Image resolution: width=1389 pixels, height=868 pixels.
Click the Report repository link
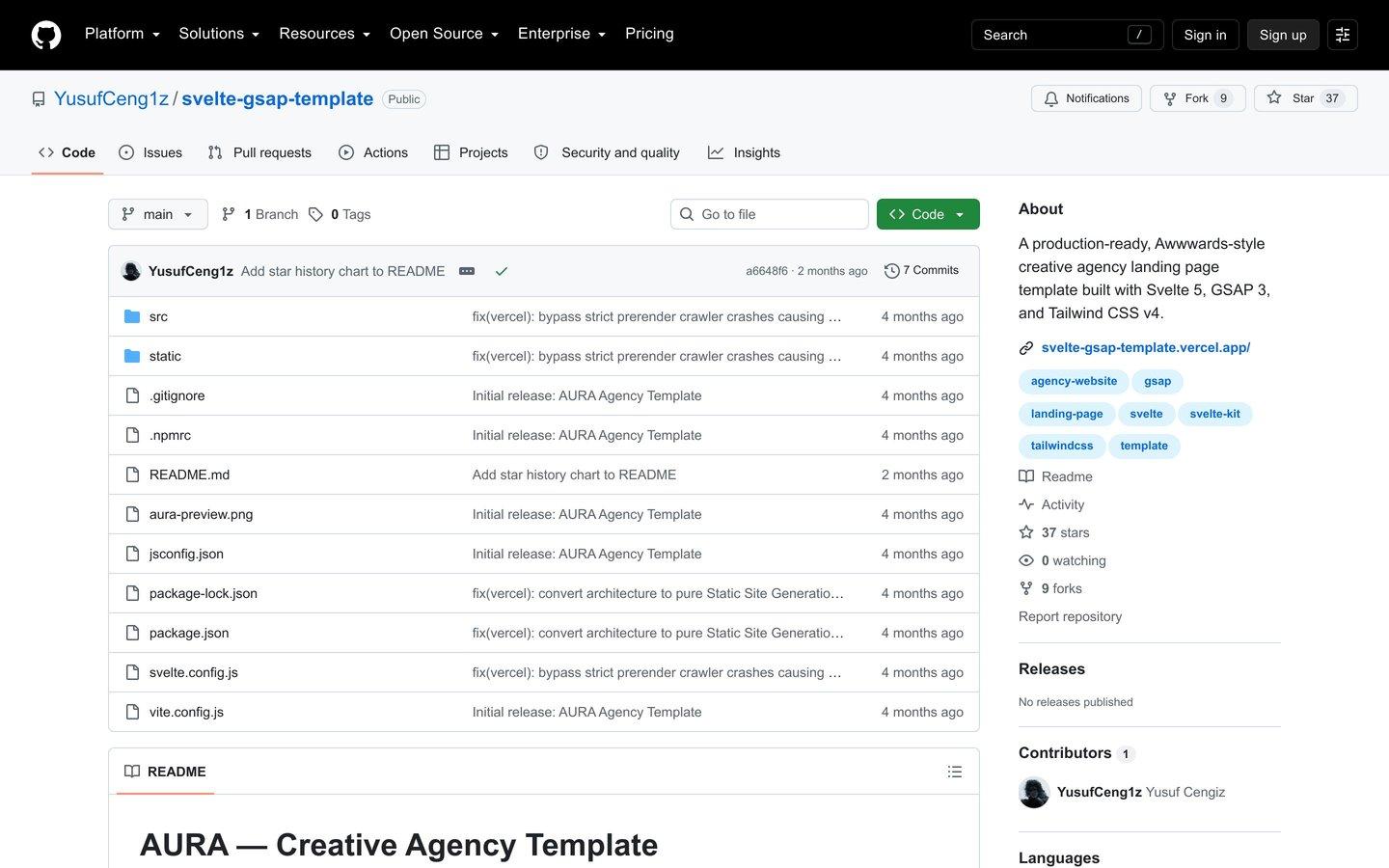[1070, 616]
